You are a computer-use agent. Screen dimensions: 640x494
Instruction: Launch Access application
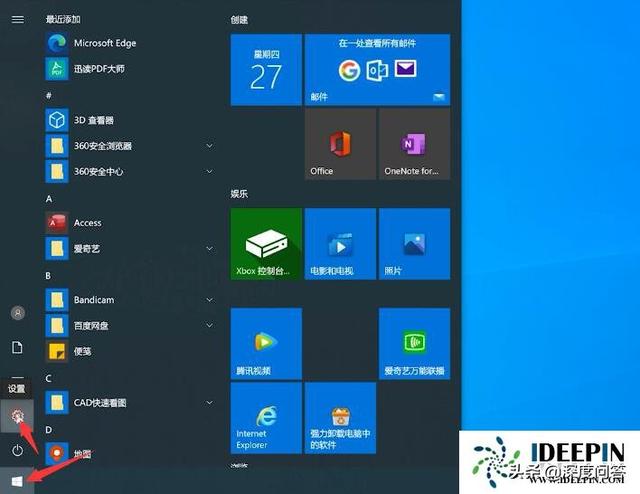131,223
